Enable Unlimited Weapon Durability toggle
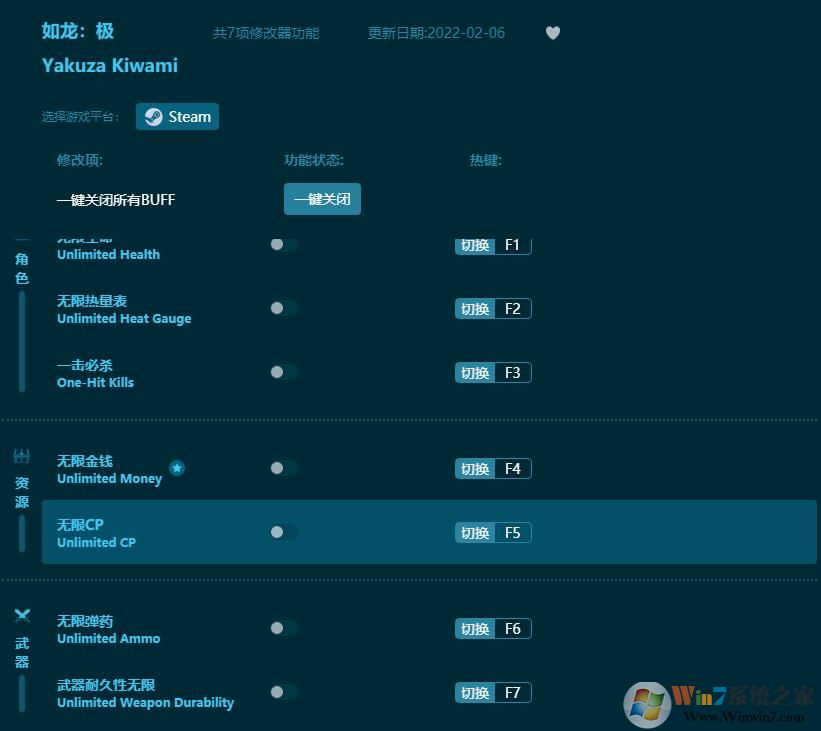 pyautogui.click(x=283, y=692)
